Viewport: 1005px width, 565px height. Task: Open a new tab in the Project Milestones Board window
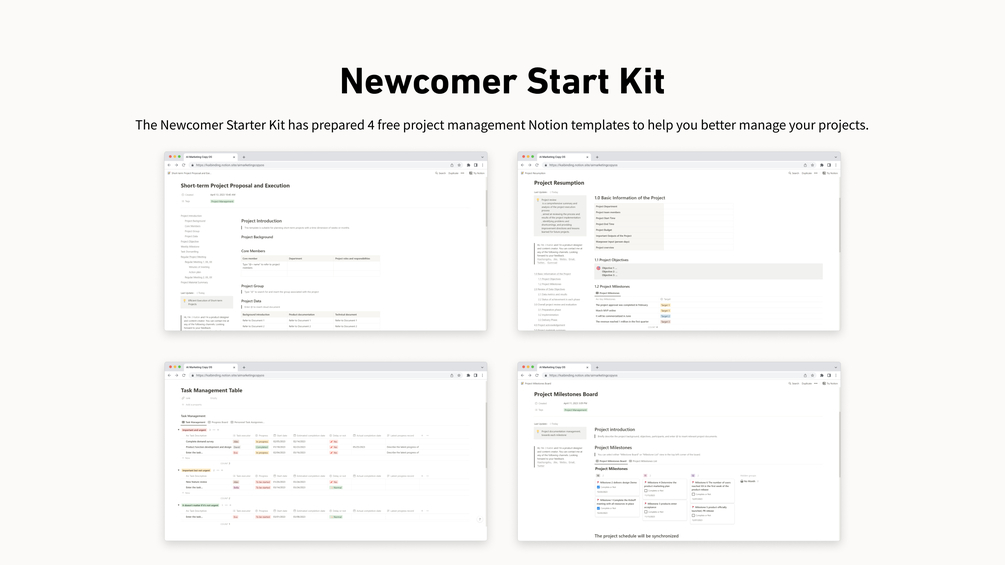pos(597,368)
